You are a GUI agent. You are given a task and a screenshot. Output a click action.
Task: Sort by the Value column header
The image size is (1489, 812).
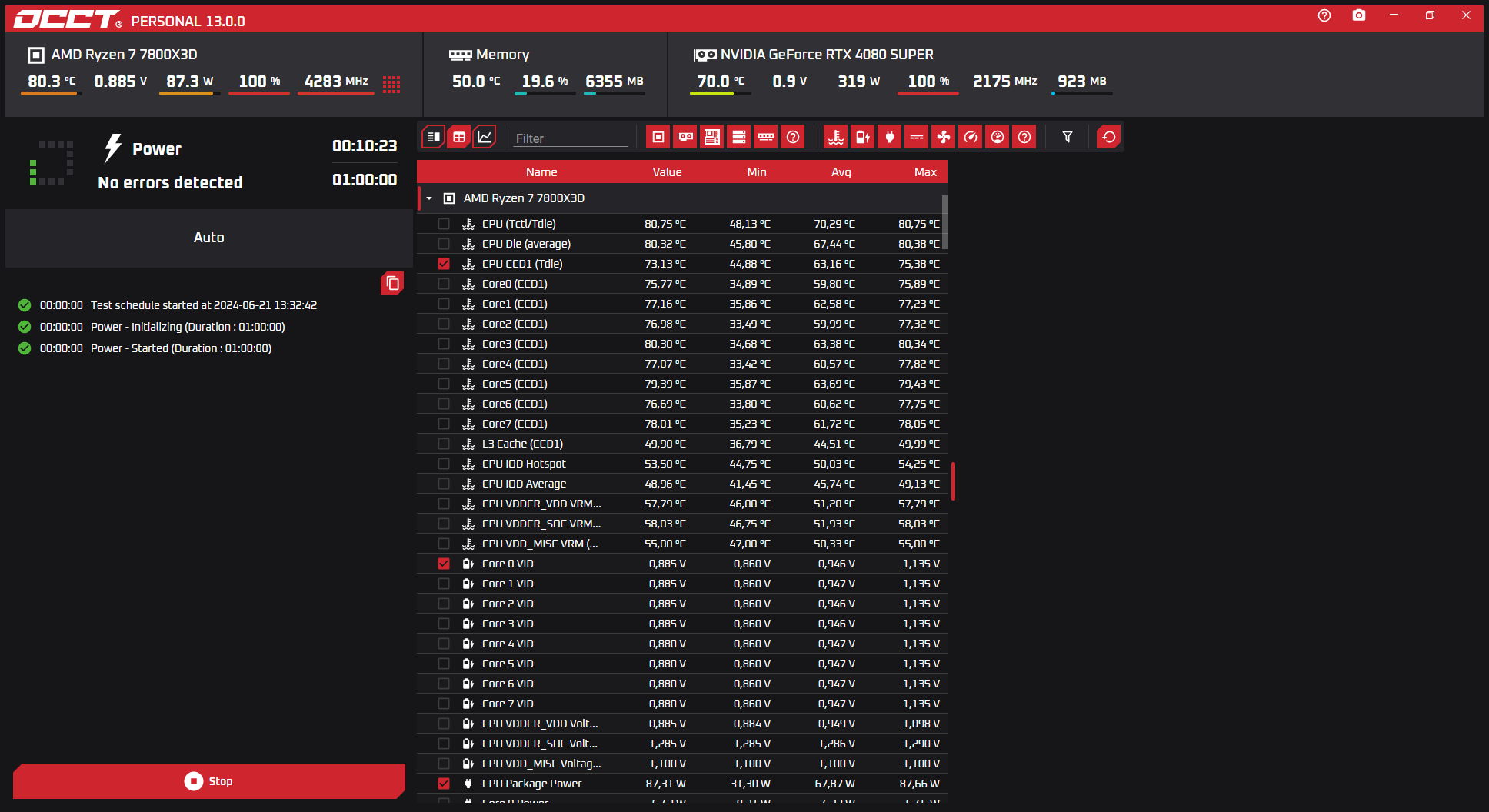667,172
